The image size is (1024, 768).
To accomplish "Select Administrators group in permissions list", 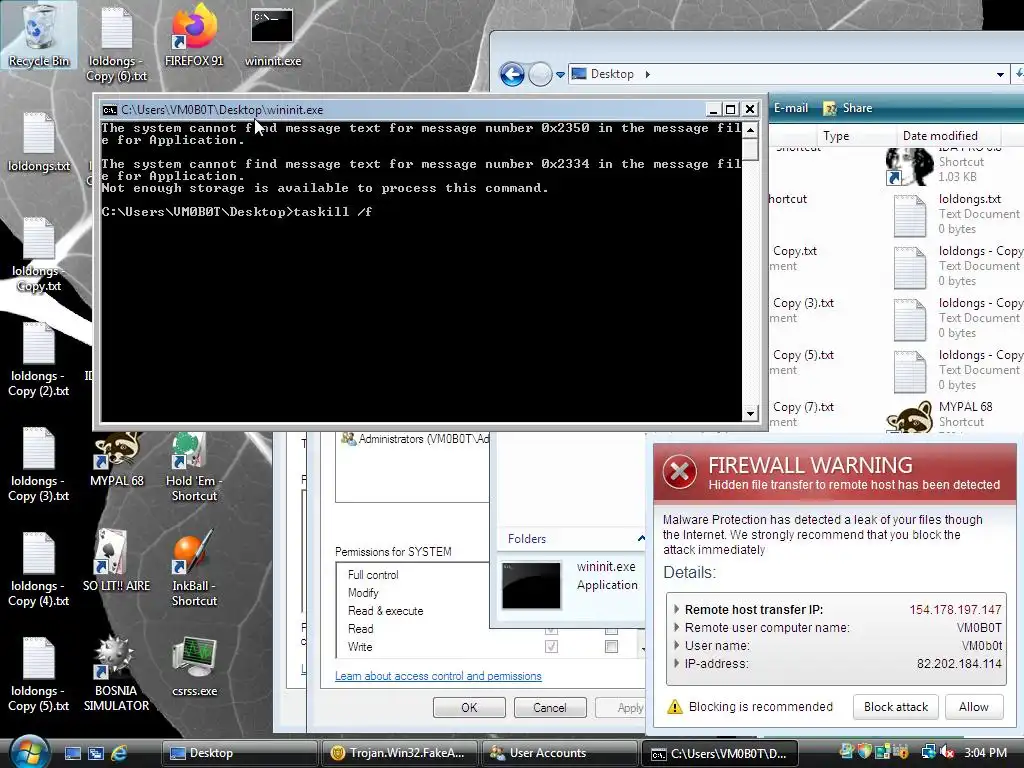I will pyautogui.click(x=415, y=439).
